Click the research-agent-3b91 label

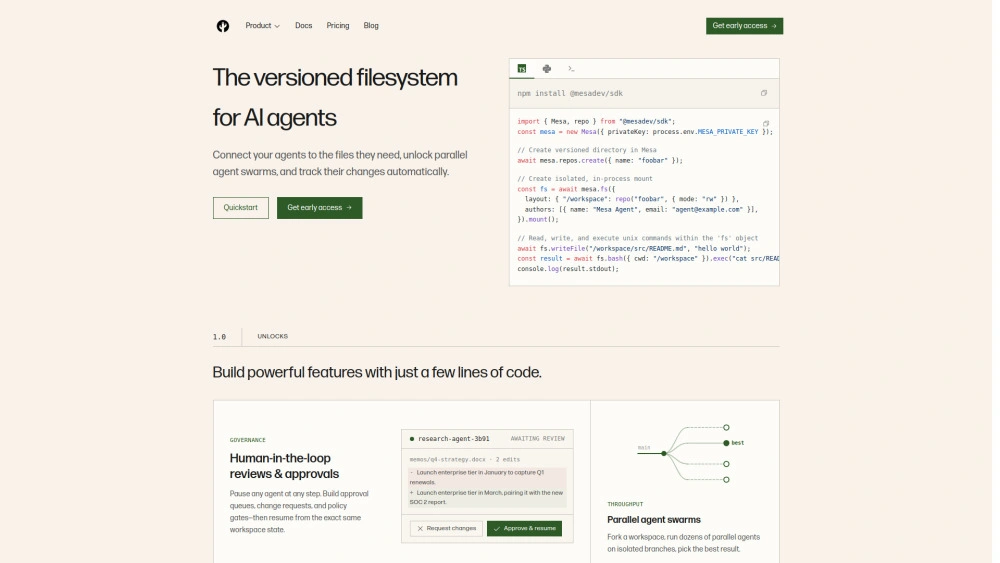coord(453,439)
